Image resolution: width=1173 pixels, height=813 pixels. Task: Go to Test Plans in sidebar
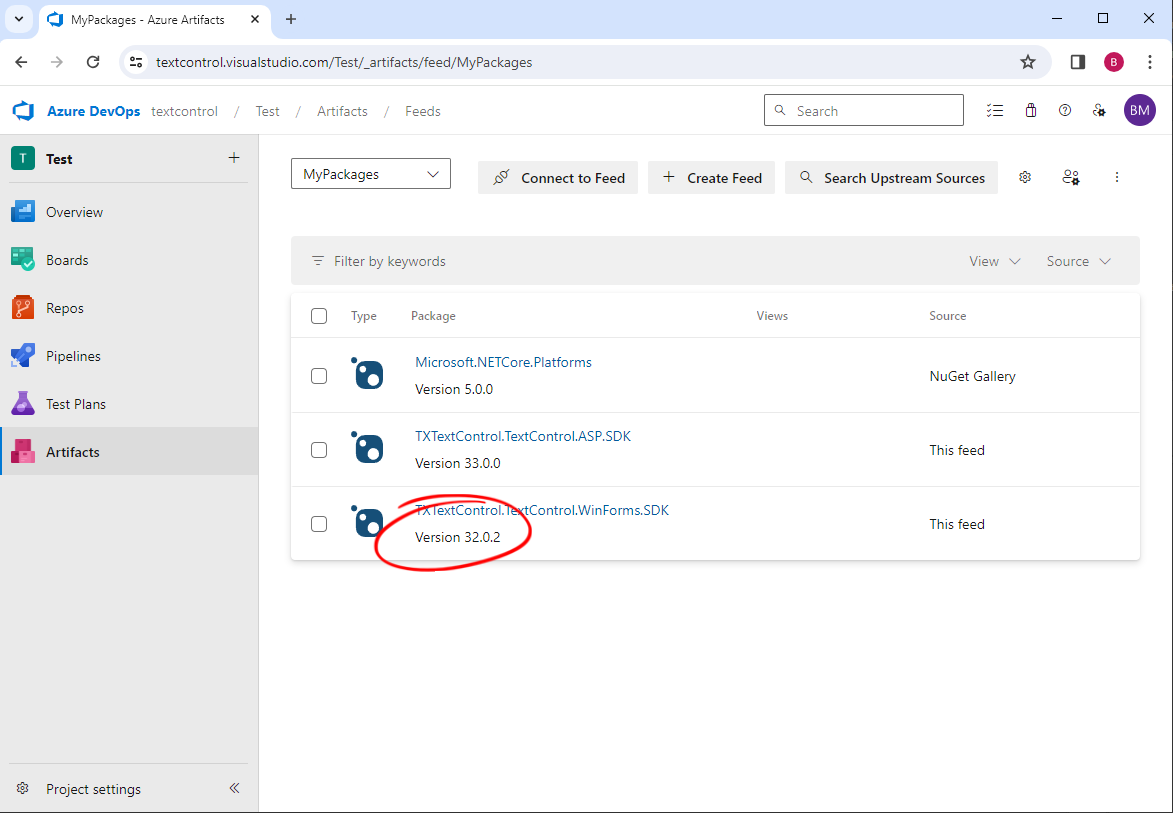coord(129,404)
